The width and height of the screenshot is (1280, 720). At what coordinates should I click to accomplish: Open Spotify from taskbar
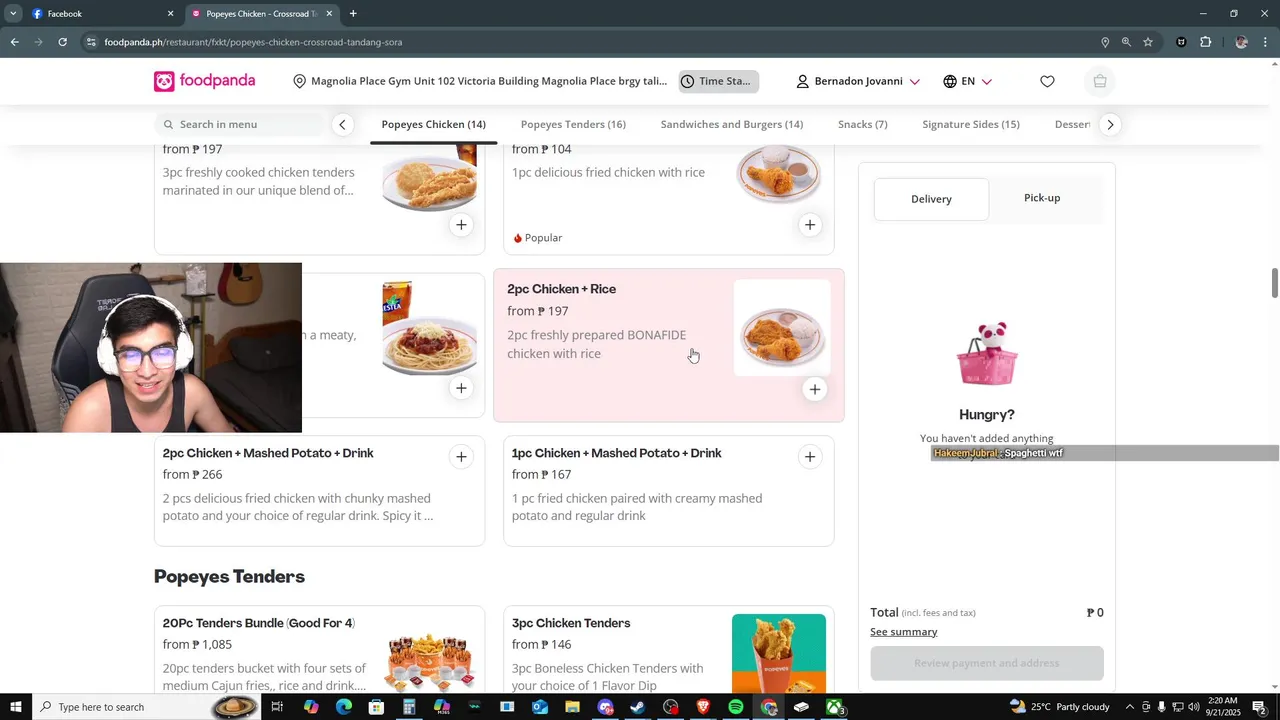(736, 707)
